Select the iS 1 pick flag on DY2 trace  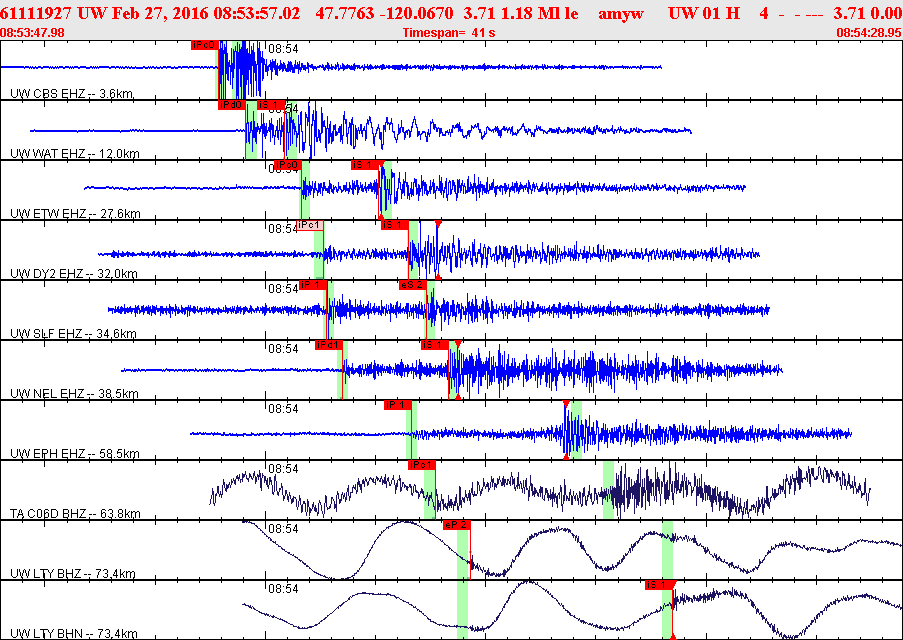(394, 225)
